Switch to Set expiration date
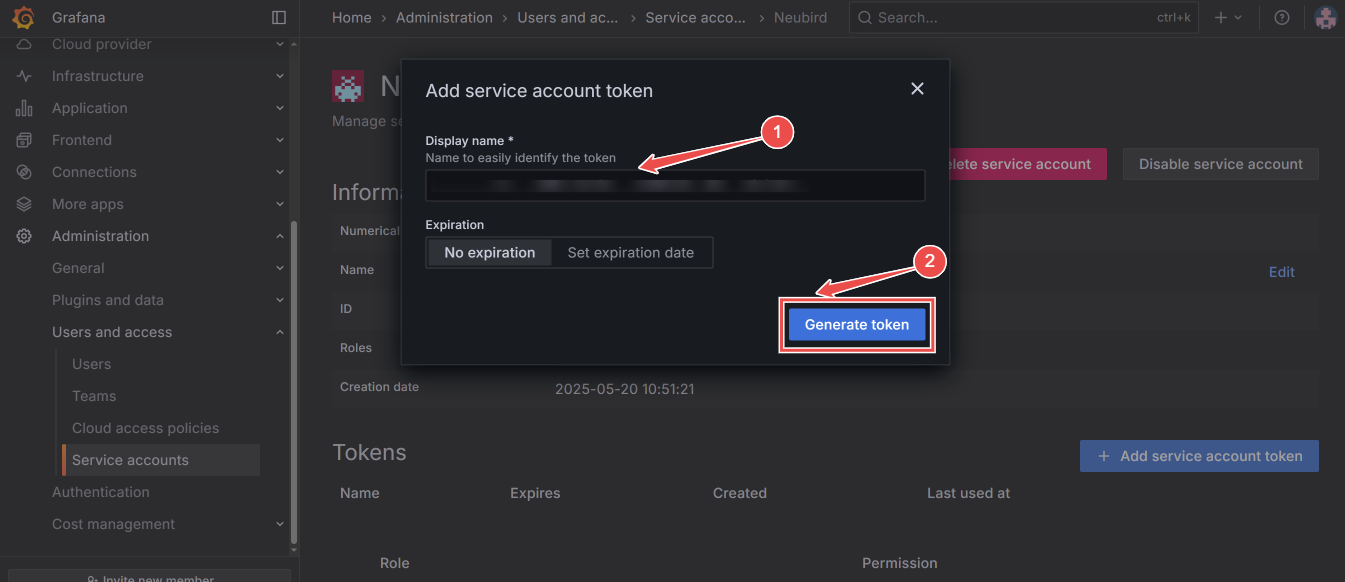The image size is (1345, 582). pyautogui.click(x=632, y=252)
